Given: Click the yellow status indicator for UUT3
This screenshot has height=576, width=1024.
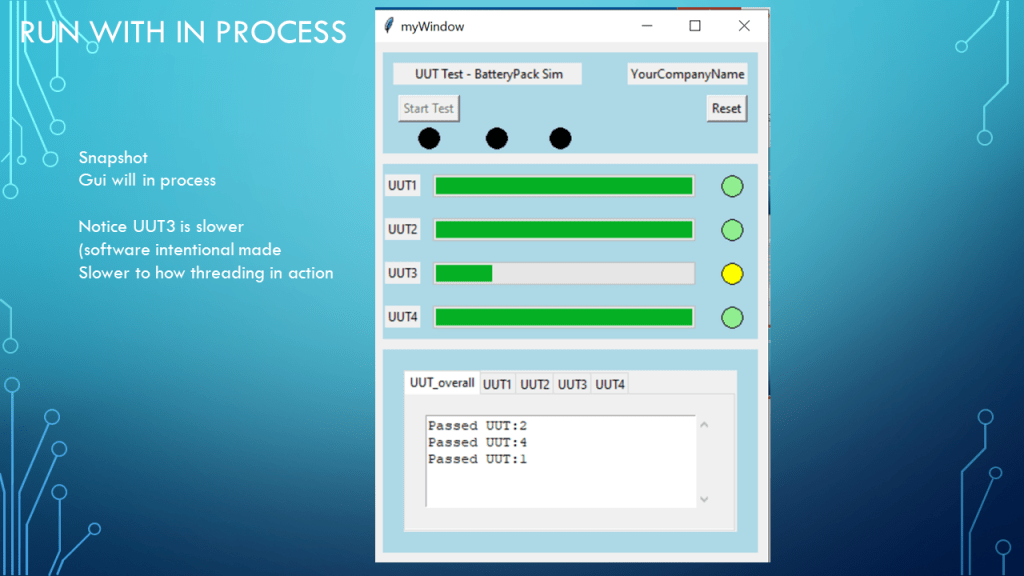Looking at the screenshot, I should tap(732, 274).
